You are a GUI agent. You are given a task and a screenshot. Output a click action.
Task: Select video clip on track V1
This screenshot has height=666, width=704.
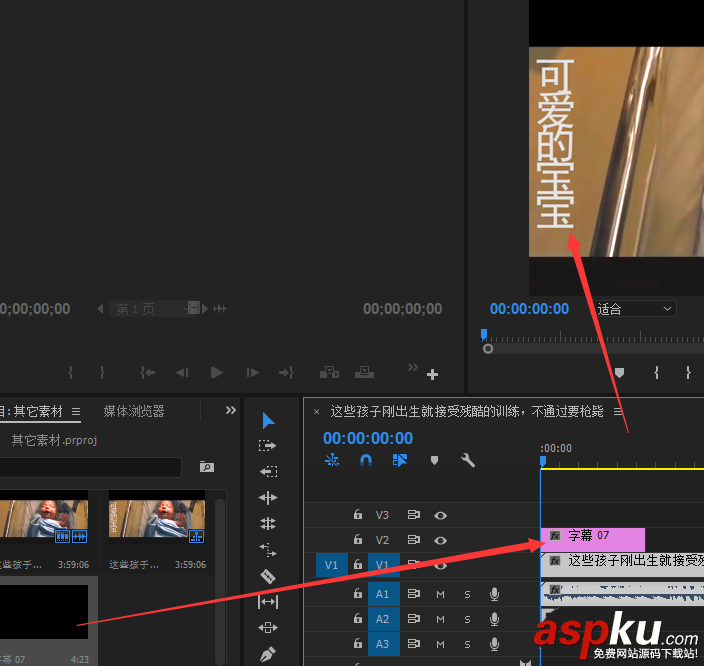[622, 565]
